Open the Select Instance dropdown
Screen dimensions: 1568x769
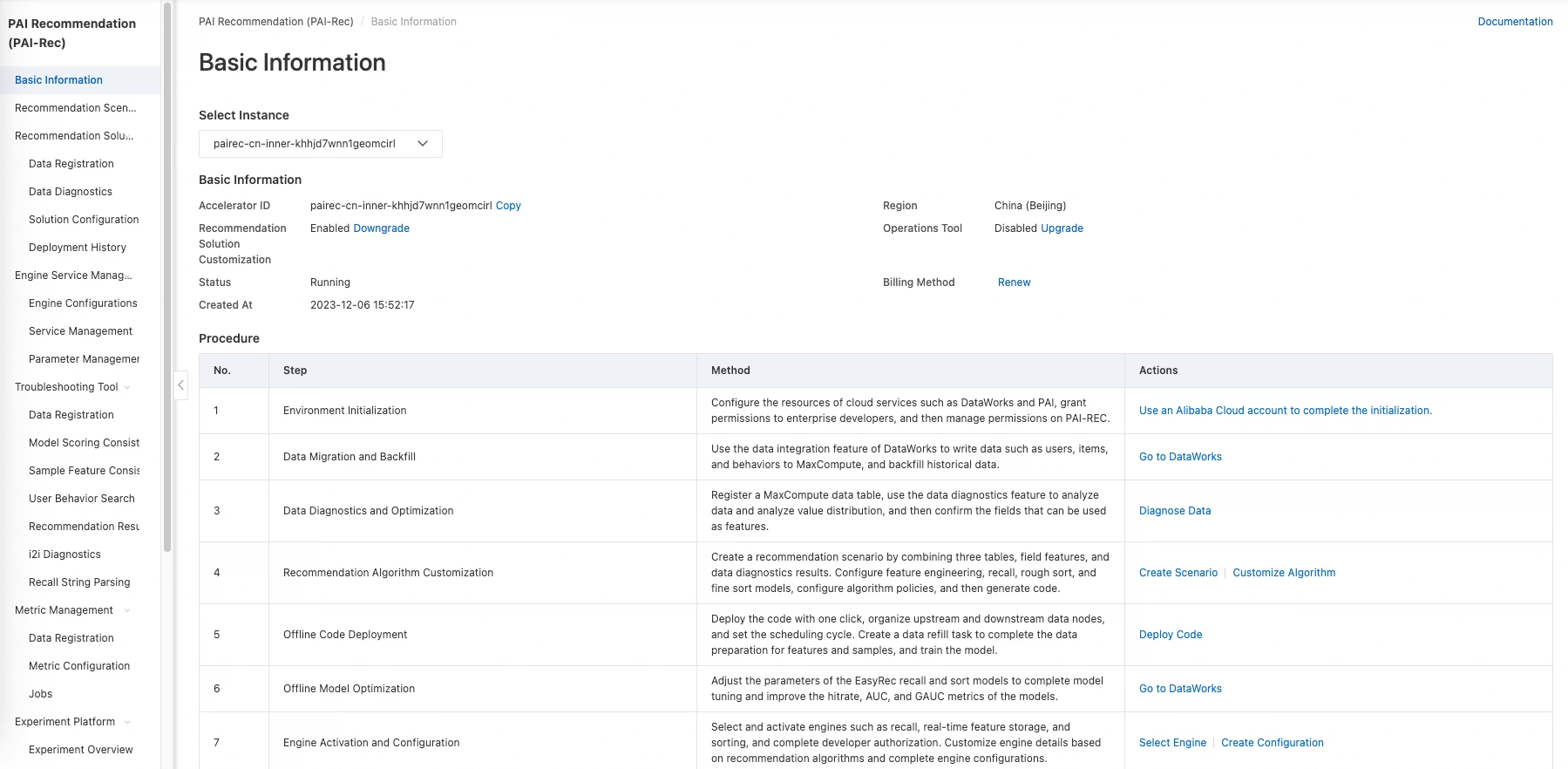320,144
